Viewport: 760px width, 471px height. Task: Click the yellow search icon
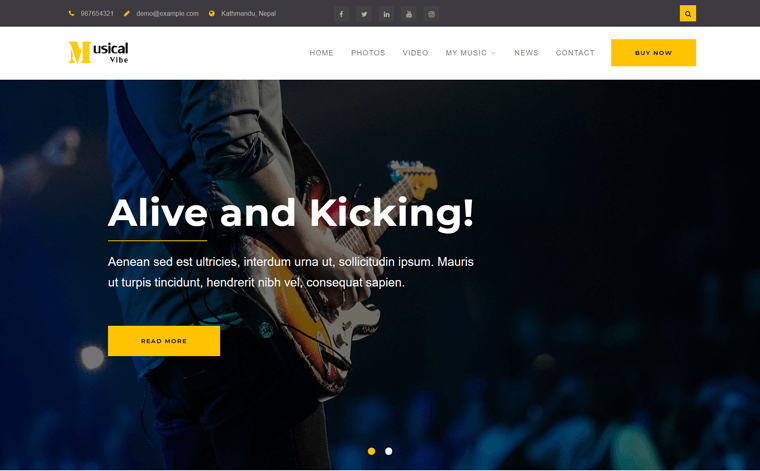click(688, 14)
